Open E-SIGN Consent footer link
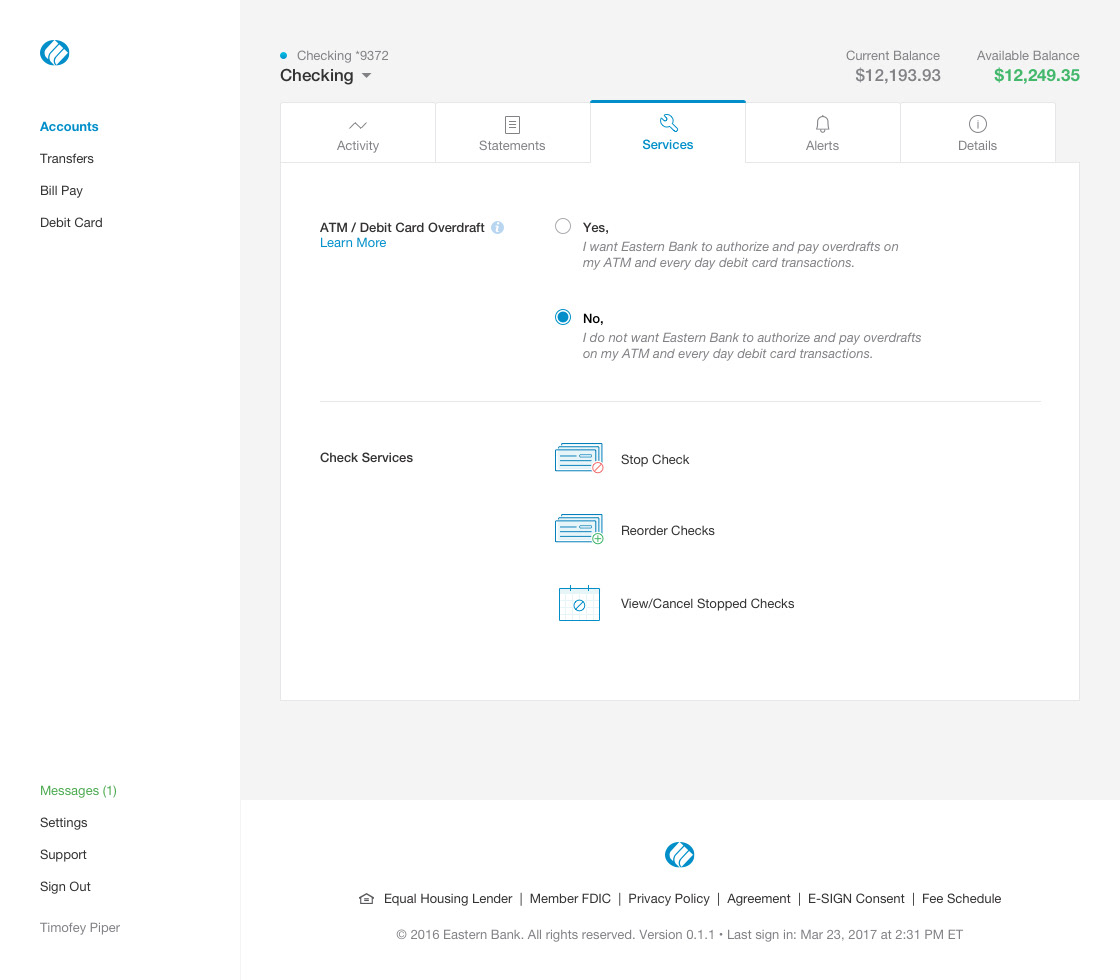 point(856,899)
